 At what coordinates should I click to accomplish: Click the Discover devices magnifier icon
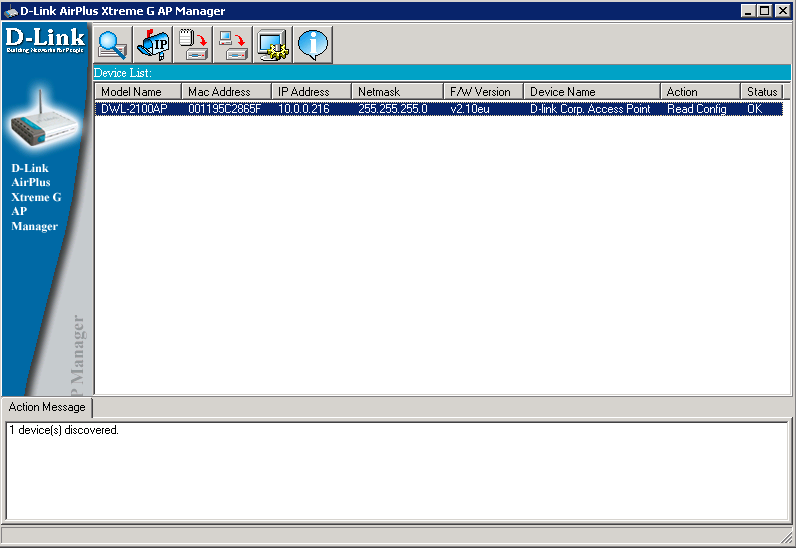point(112,45)
